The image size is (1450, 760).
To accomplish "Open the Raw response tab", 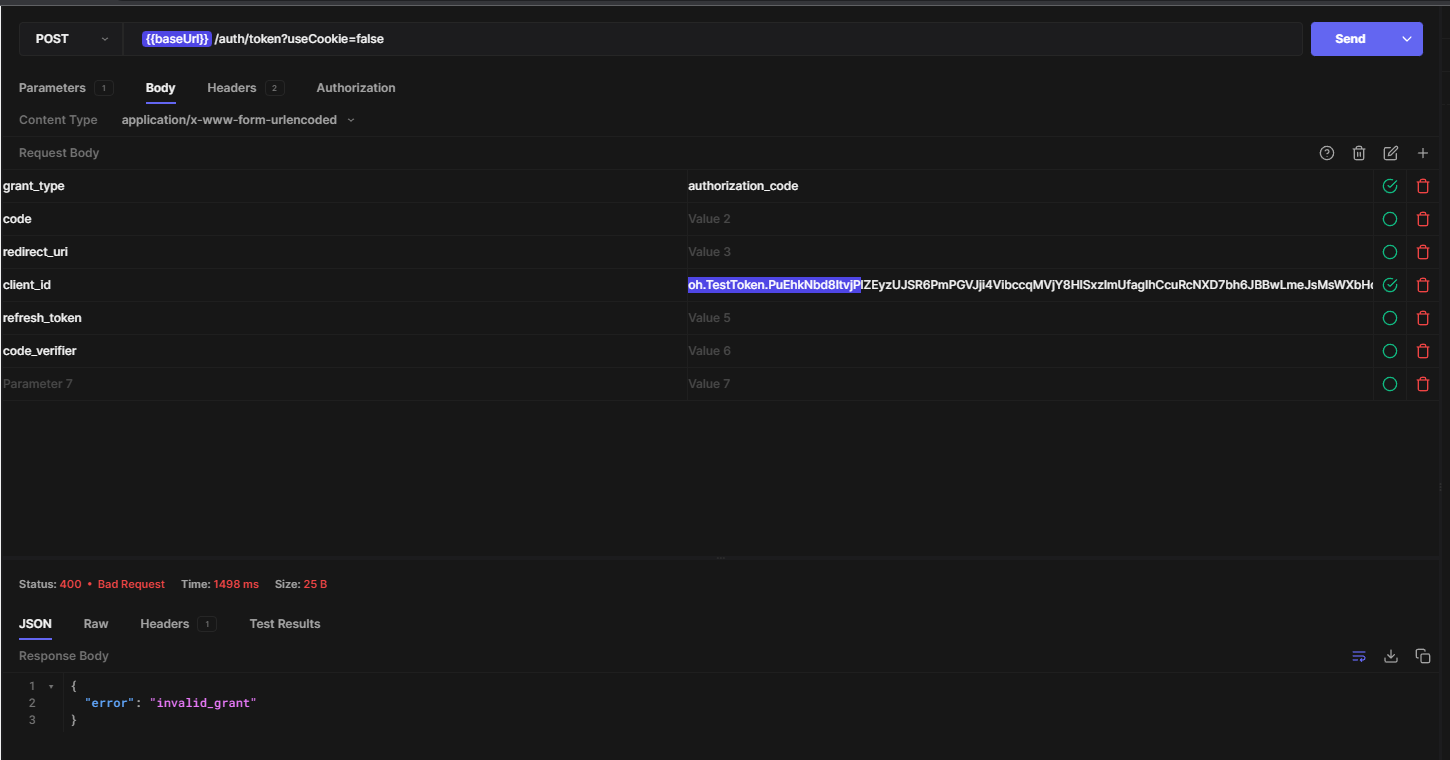I will coord(96,624).
